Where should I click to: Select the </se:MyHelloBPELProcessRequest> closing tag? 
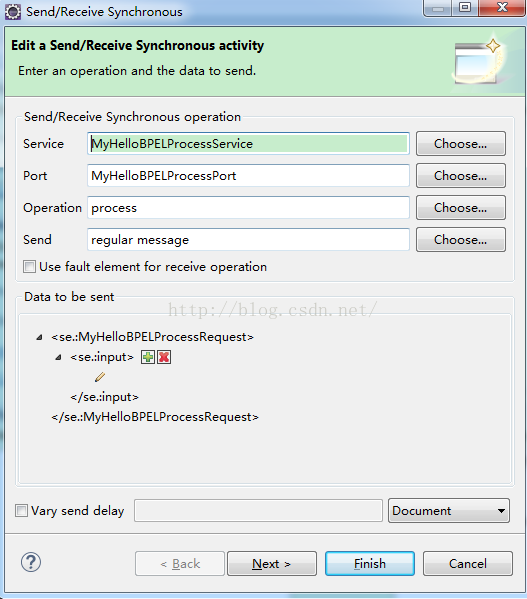(155, 417)
